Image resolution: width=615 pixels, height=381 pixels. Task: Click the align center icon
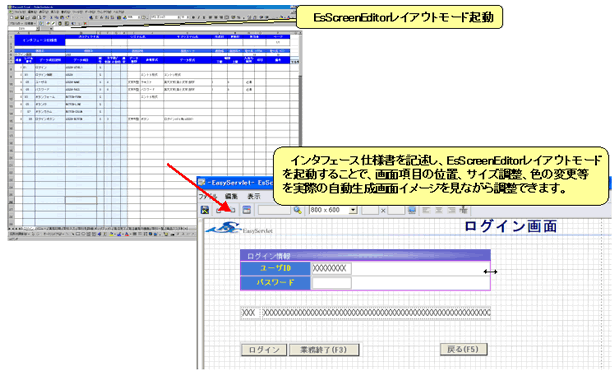pos(439,210)
